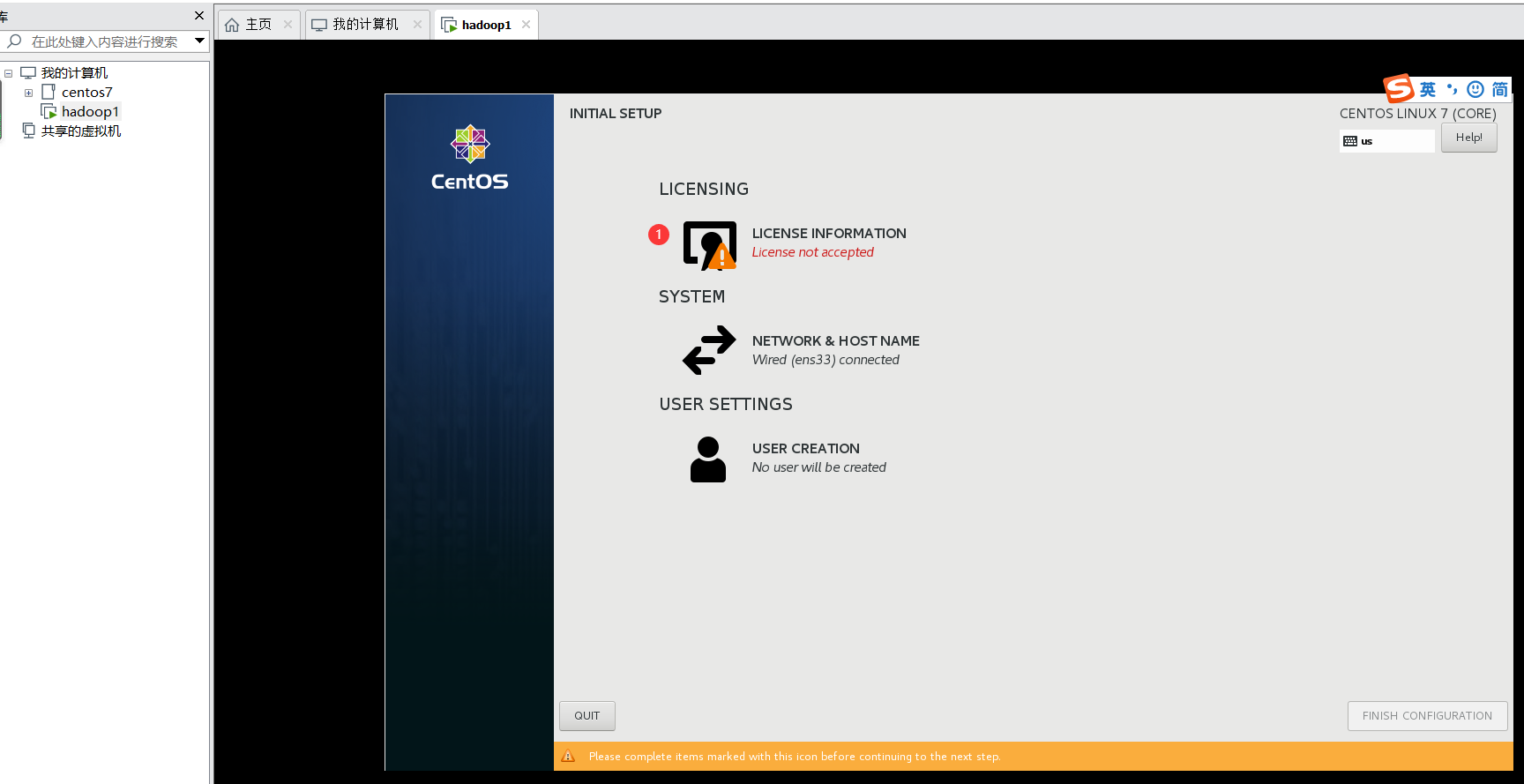Expand the centos7 tree node
The width and height of the screenshot is (1524, 784).
[28, 93]
